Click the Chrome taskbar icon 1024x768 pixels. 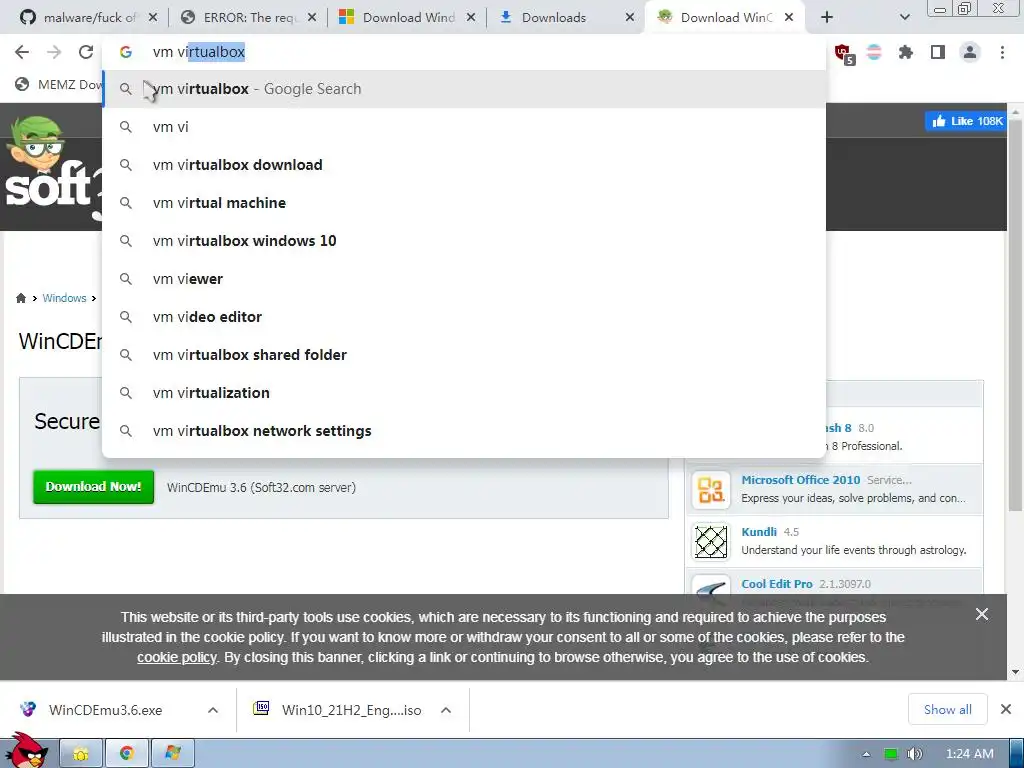pyautogui.click(x=127, y=754)
